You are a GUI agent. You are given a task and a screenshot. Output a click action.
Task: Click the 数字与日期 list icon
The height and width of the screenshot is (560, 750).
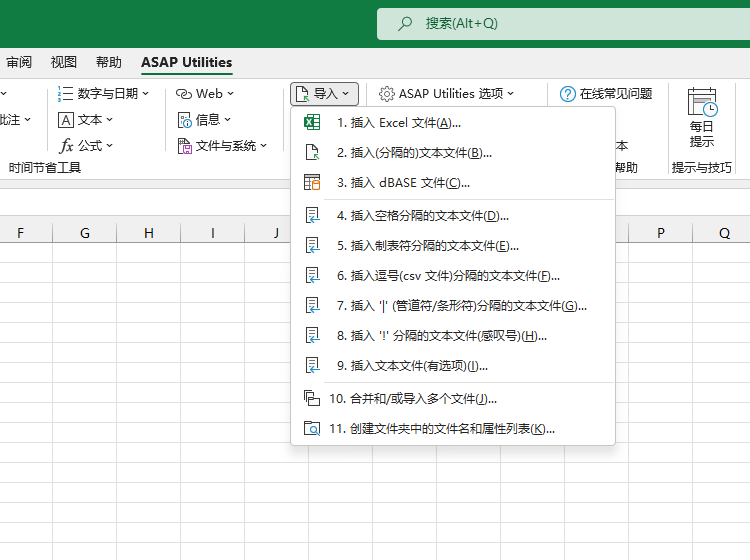tap(65, 94)
